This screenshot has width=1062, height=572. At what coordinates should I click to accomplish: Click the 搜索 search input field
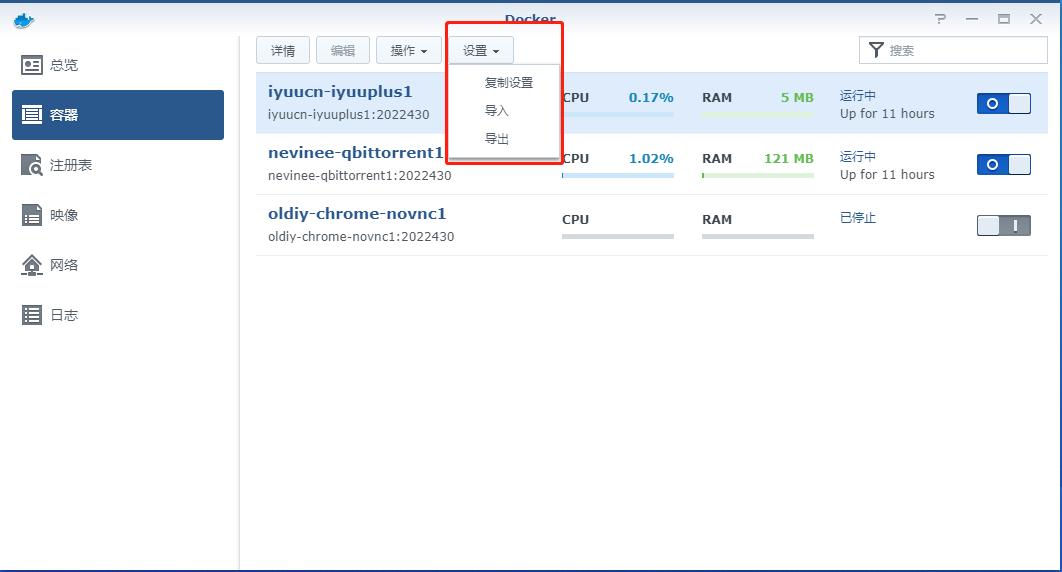[953, 50]
